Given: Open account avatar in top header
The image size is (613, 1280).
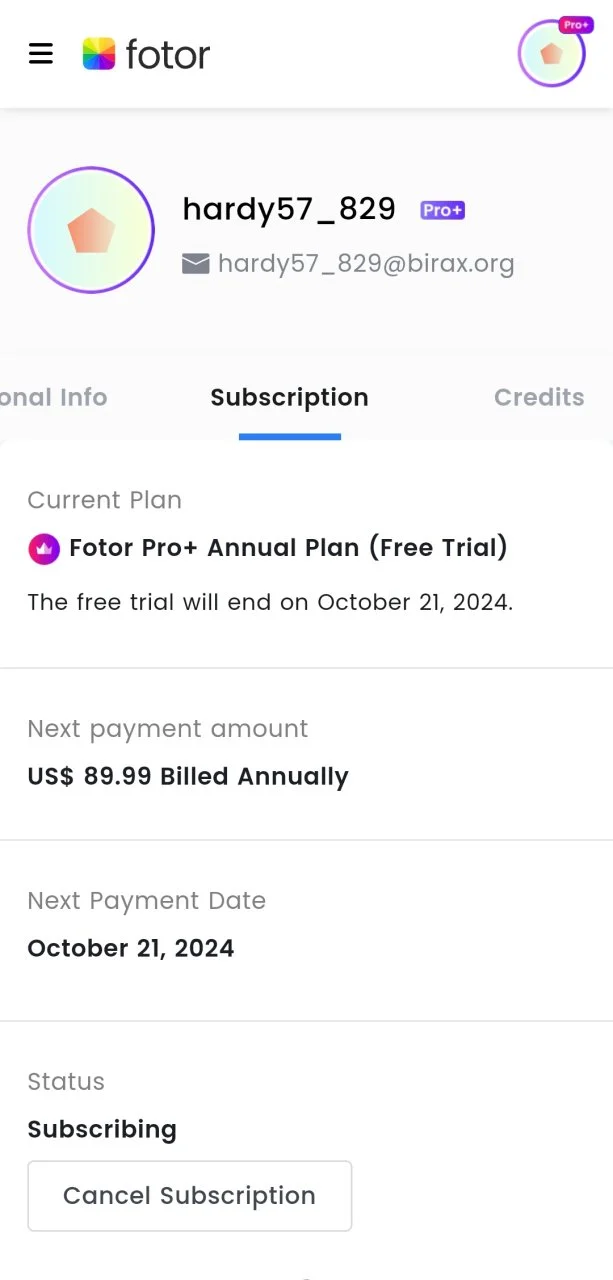Looking at the screenshot, I should click(551, 54).
